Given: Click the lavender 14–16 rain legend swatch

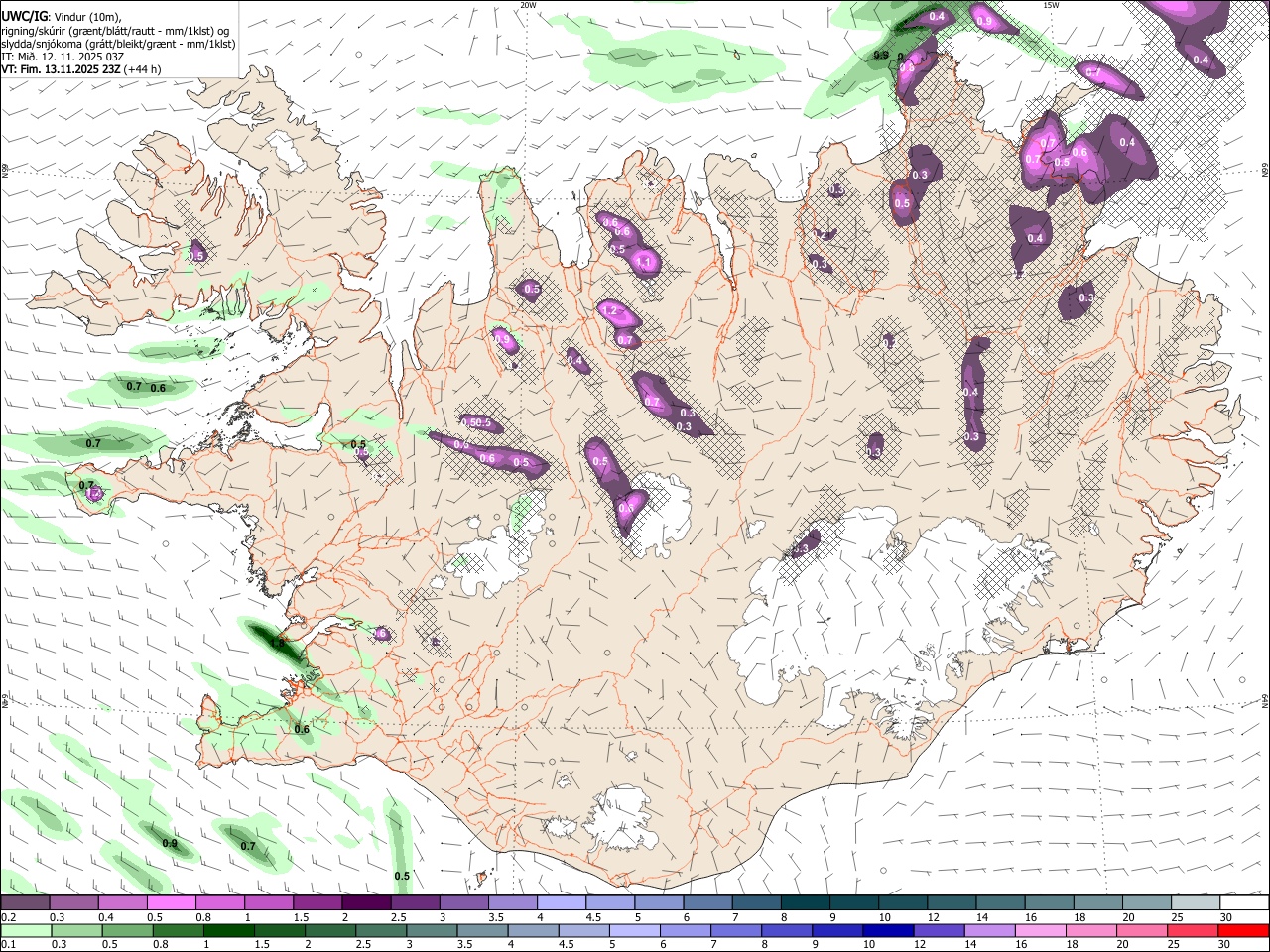Looking at the screenshot, I should (x=989, y=930).
